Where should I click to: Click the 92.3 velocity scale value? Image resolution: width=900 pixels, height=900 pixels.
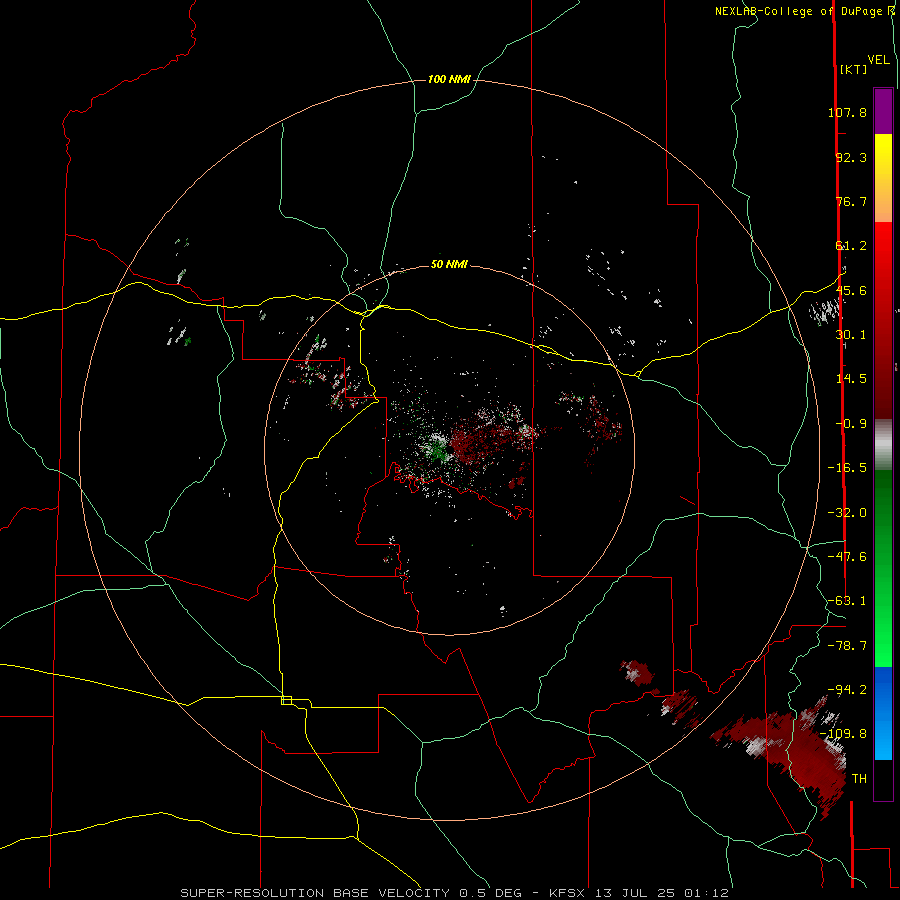(851, 157)
